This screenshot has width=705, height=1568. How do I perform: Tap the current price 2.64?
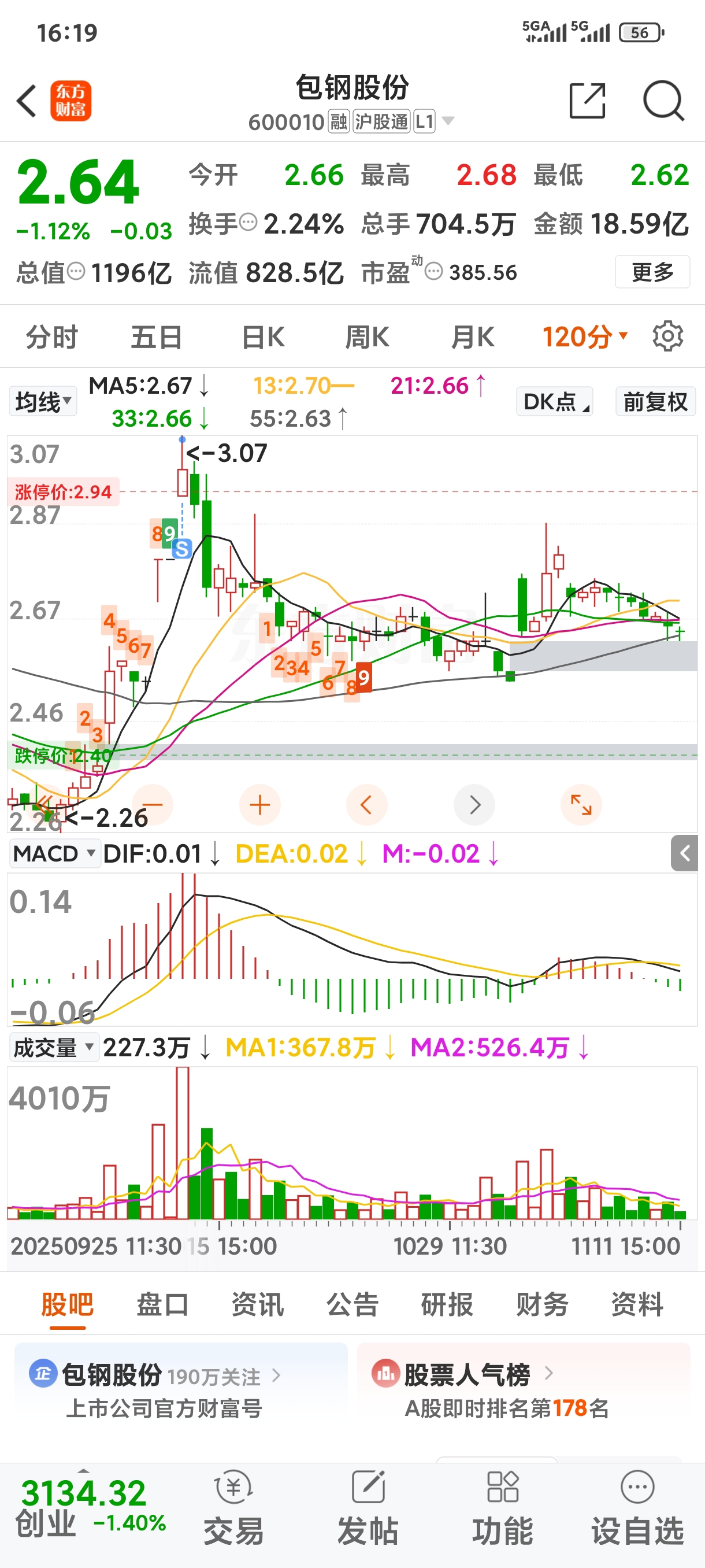tap(79, 182)
